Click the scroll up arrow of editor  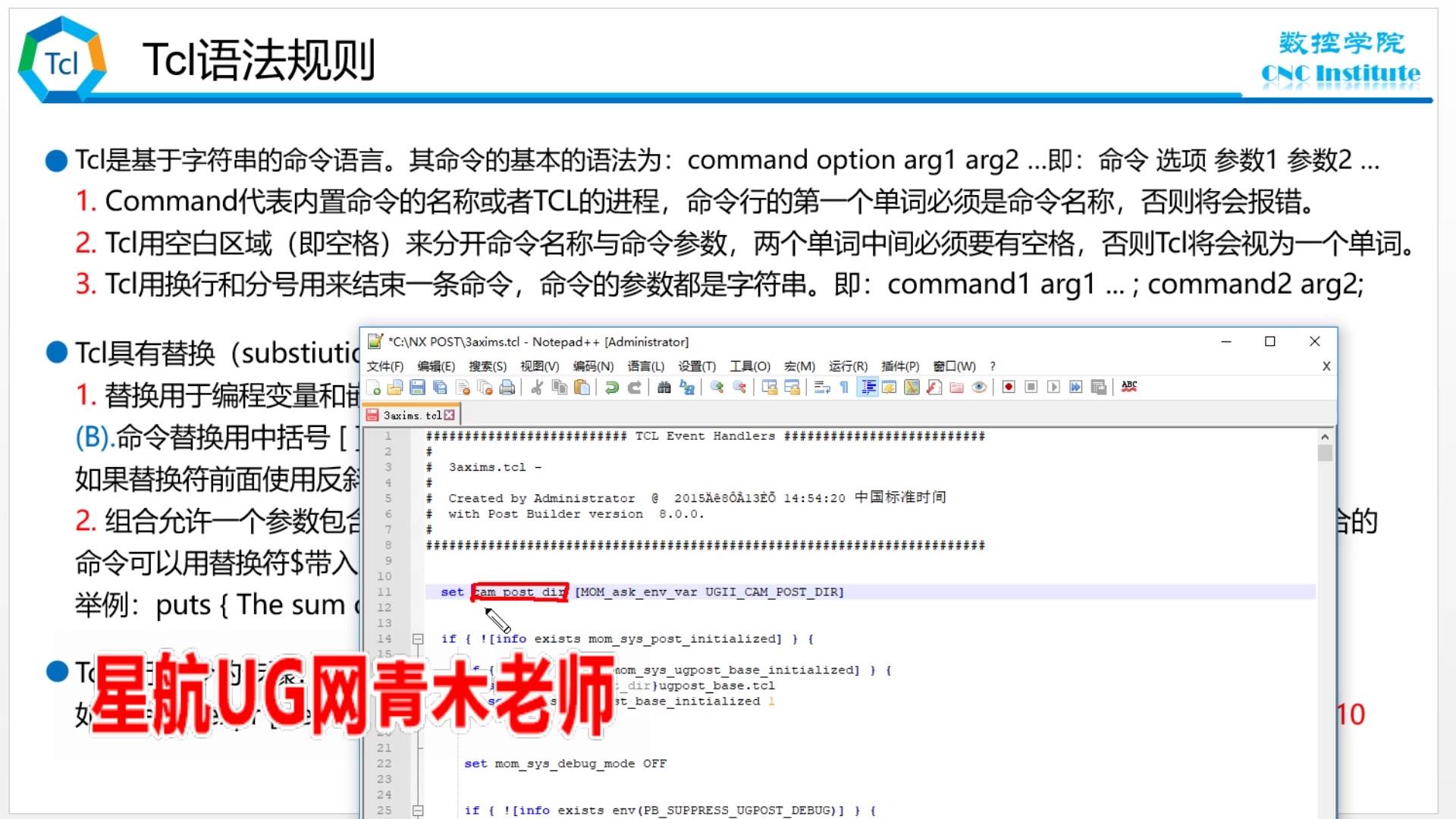[x=1325, y=437]
